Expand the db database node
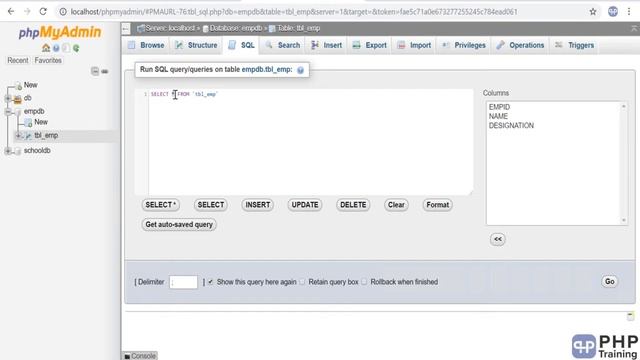Screen dimensions: 640x360 coord(8,98)
